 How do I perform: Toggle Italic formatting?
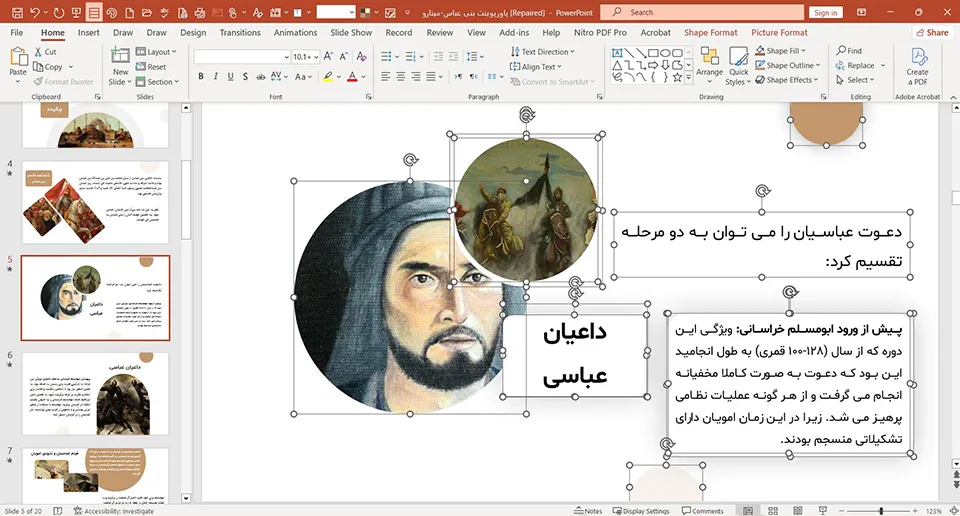[216, 77]
